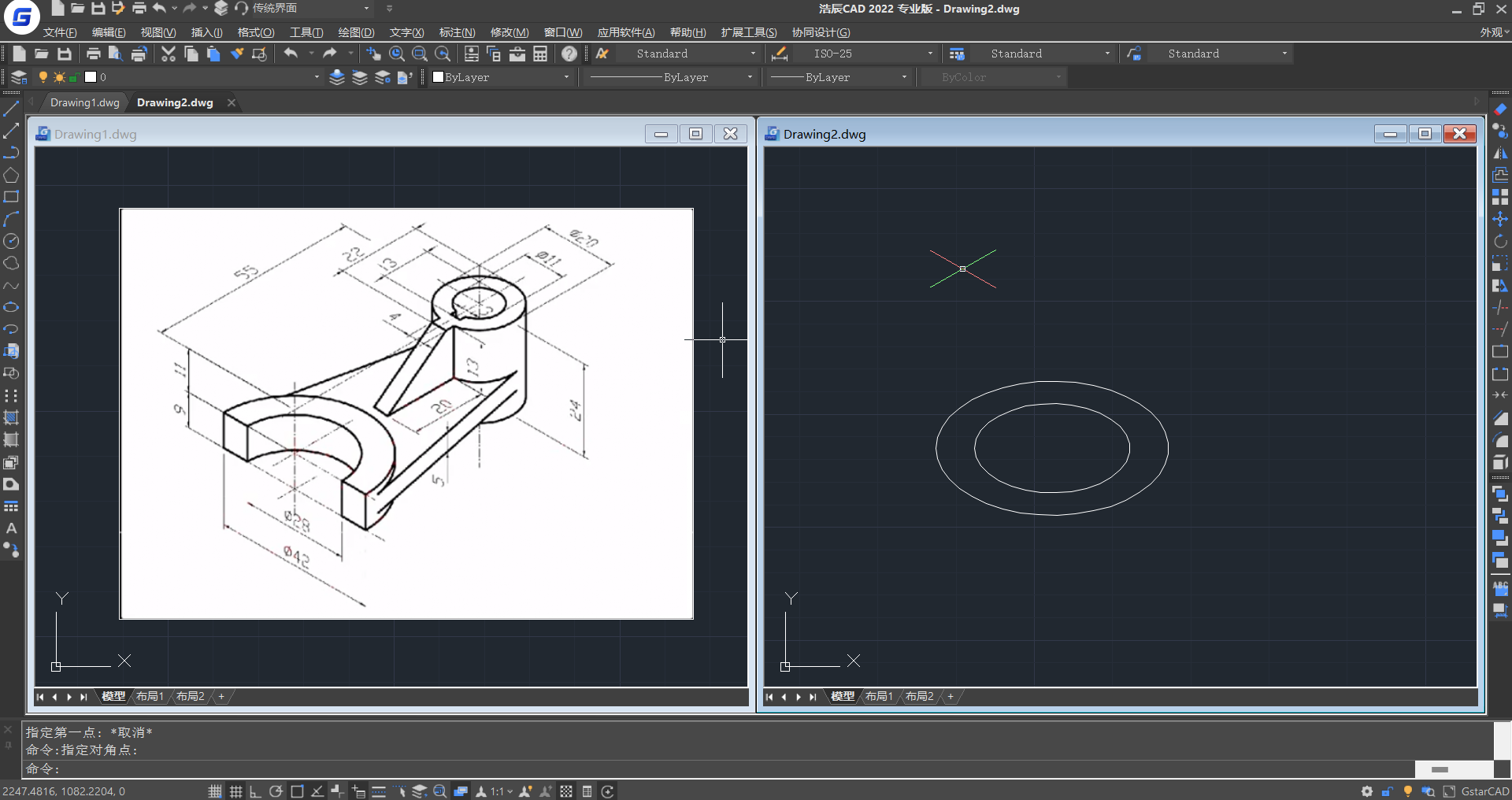Switch to 布局1 tab in Drawing2 window
The image size is (1512, 800).
(879, 696)
